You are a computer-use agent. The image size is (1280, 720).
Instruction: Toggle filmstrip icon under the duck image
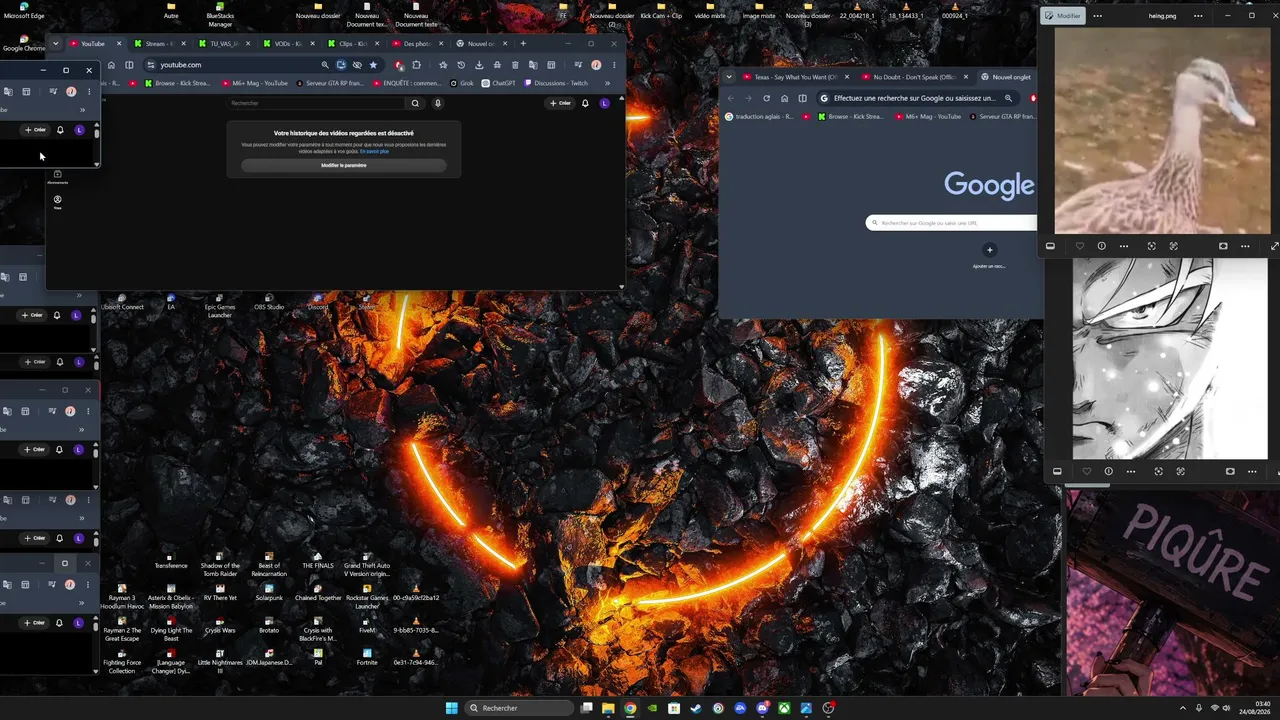point(1050,246)
